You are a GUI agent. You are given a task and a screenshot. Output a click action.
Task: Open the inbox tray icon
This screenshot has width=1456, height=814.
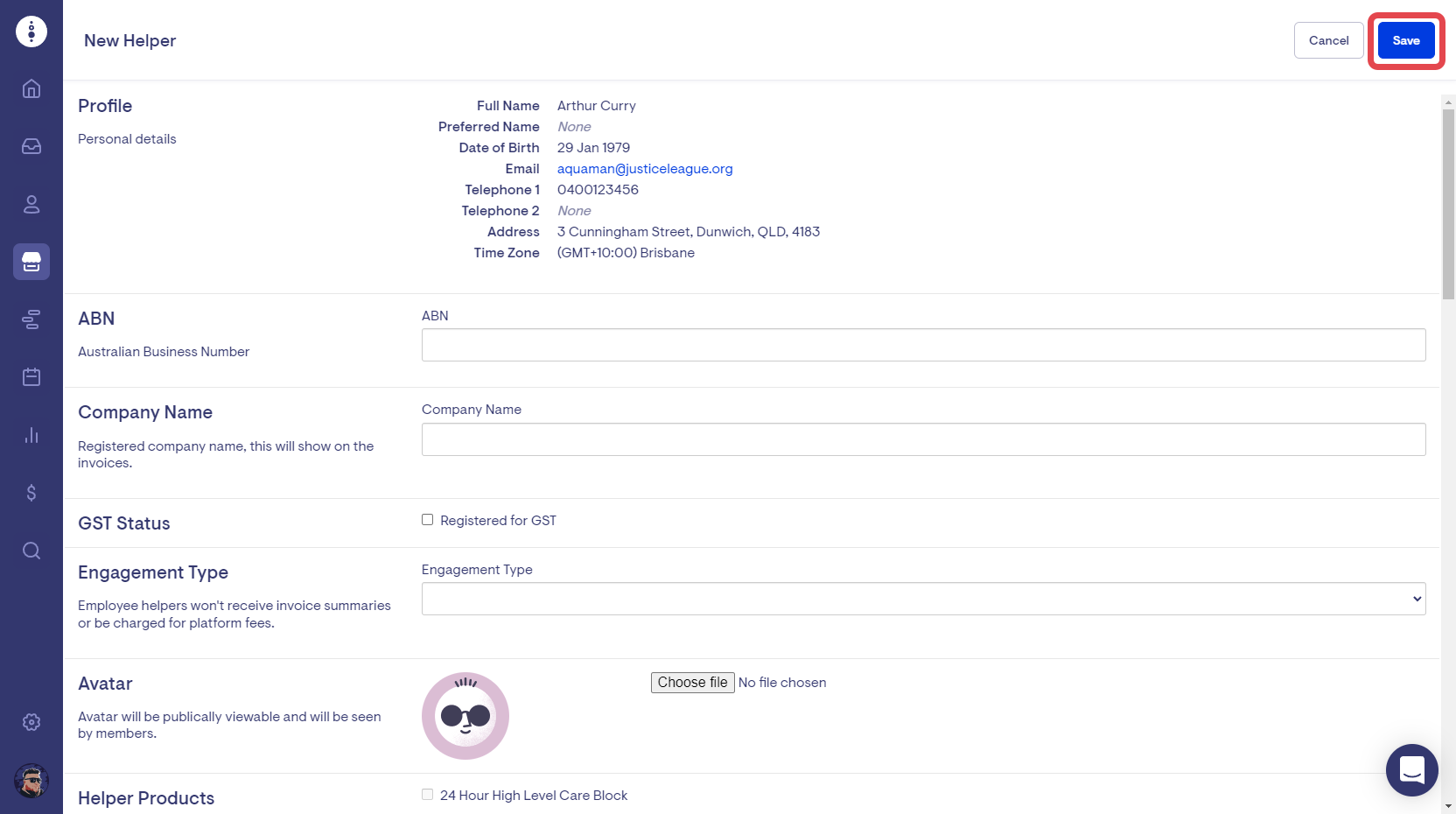[x=31, y=146]
